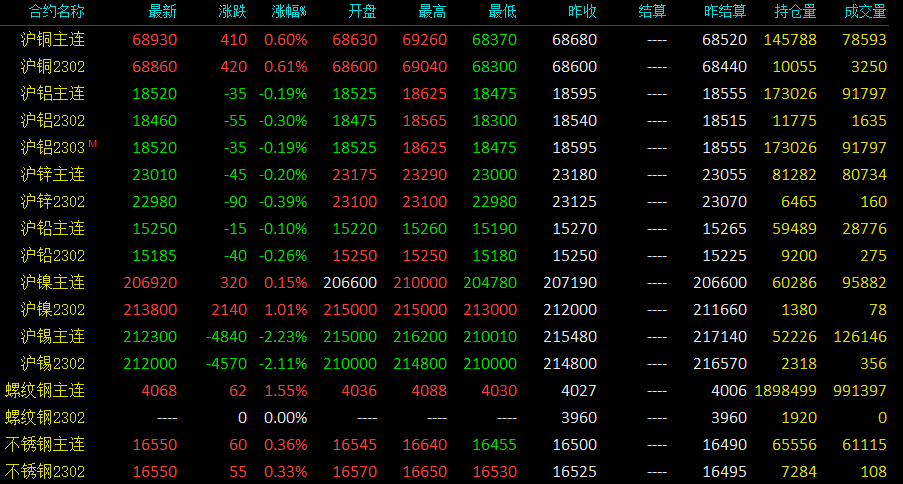Open the 沪镍主连 contract row
Screen dimensions: 903x484
[452, 282]
